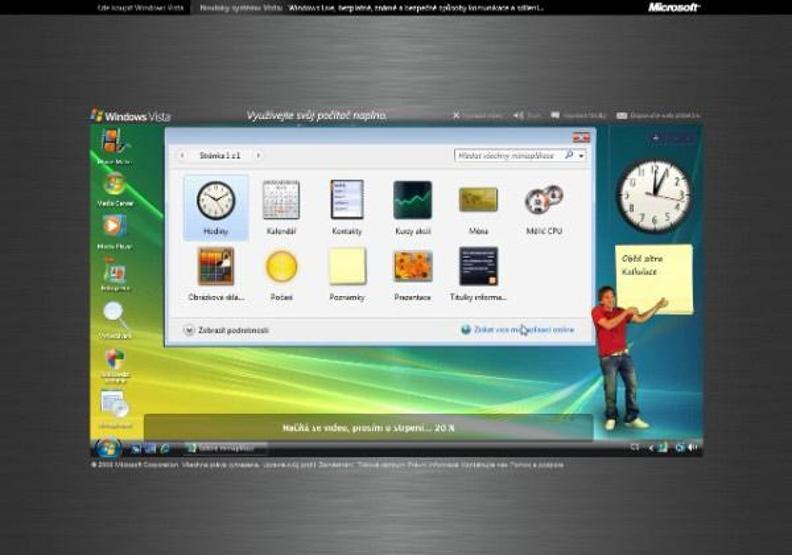Select the Poznámky notes gadget
792x555 pixels.
(347, 274)
